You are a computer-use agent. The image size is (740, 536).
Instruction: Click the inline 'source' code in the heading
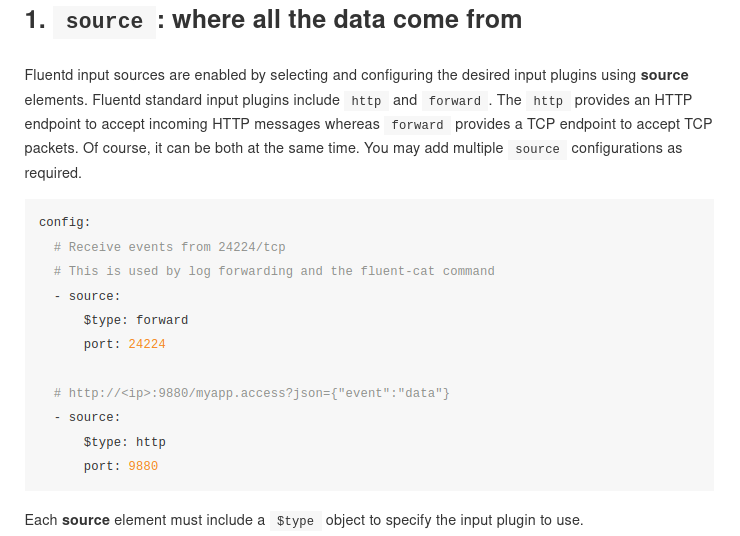(104, 22)
